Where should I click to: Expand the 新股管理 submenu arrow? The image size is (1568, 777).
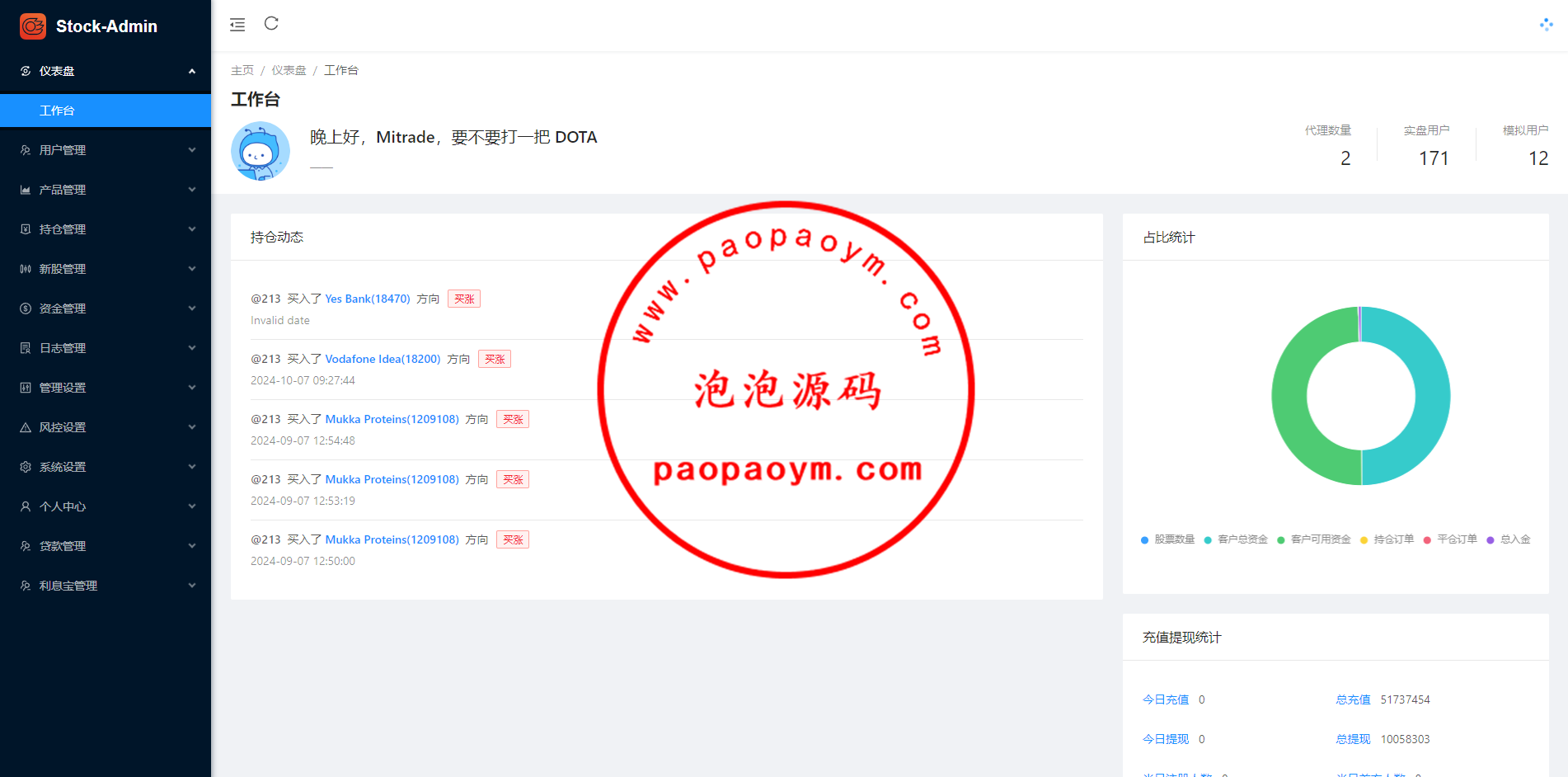pos(192,269)
